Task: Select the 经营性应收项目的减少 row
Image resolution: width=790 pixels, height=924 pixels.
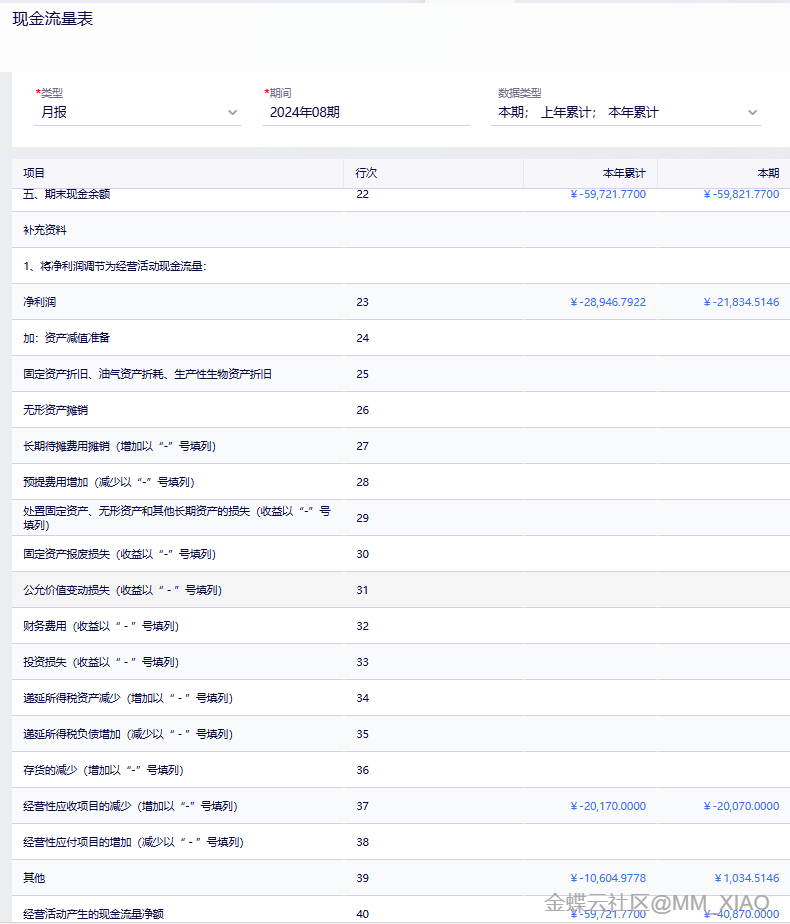Action: (x=401, y=806)
